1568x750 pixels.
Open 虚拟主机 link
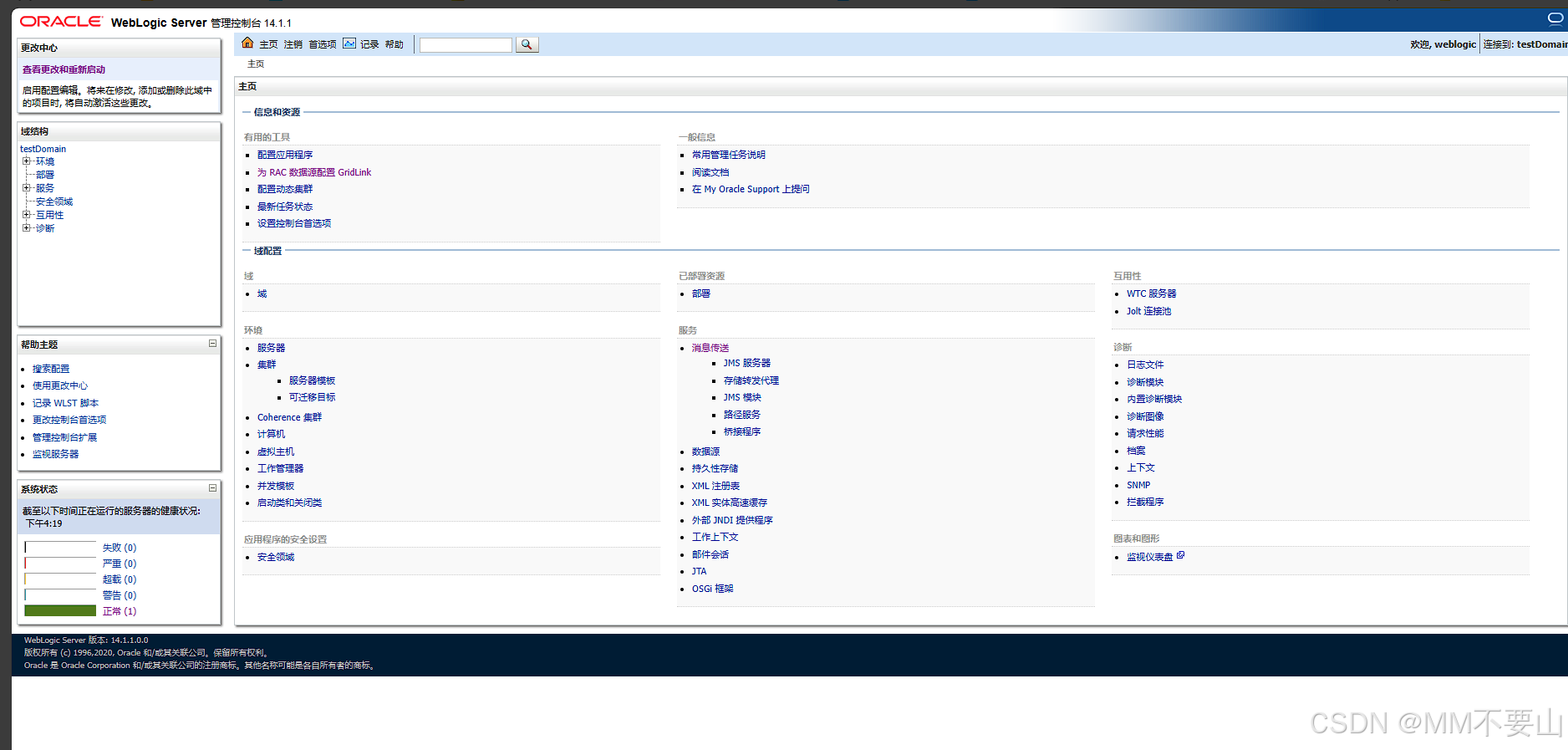276,452
